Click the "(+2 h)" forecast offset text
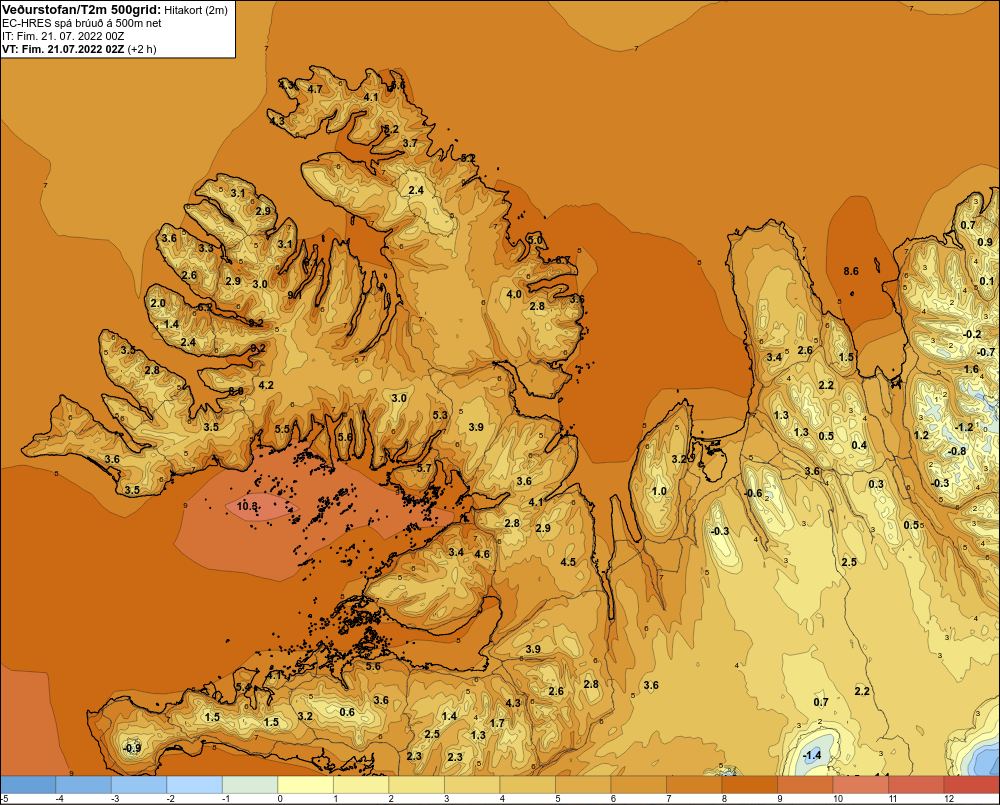 (142, 49)
